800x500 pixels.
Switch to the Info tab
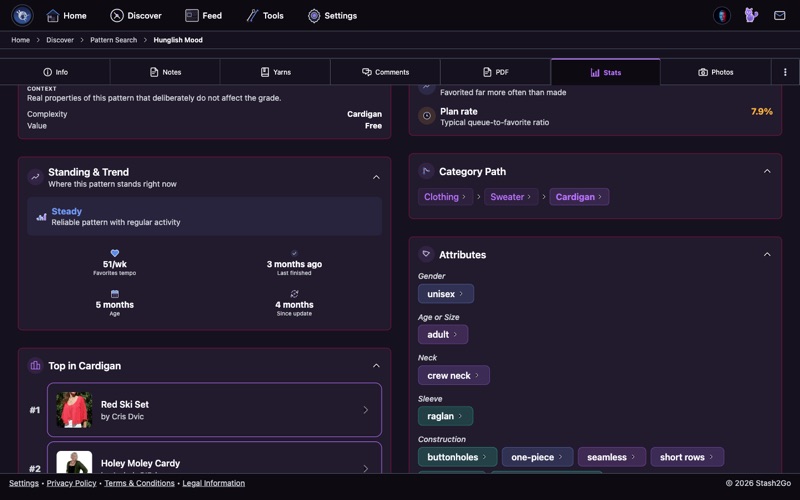tap(55, 72)
